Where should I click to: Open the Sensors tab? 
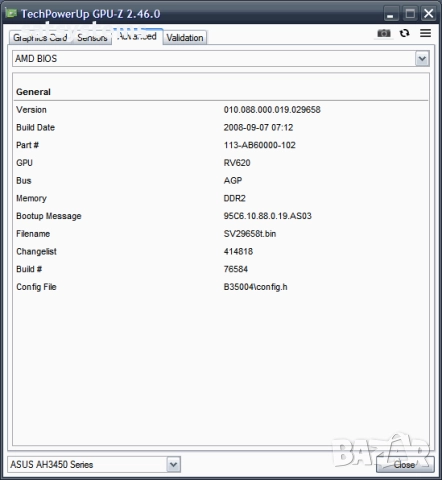92,38
